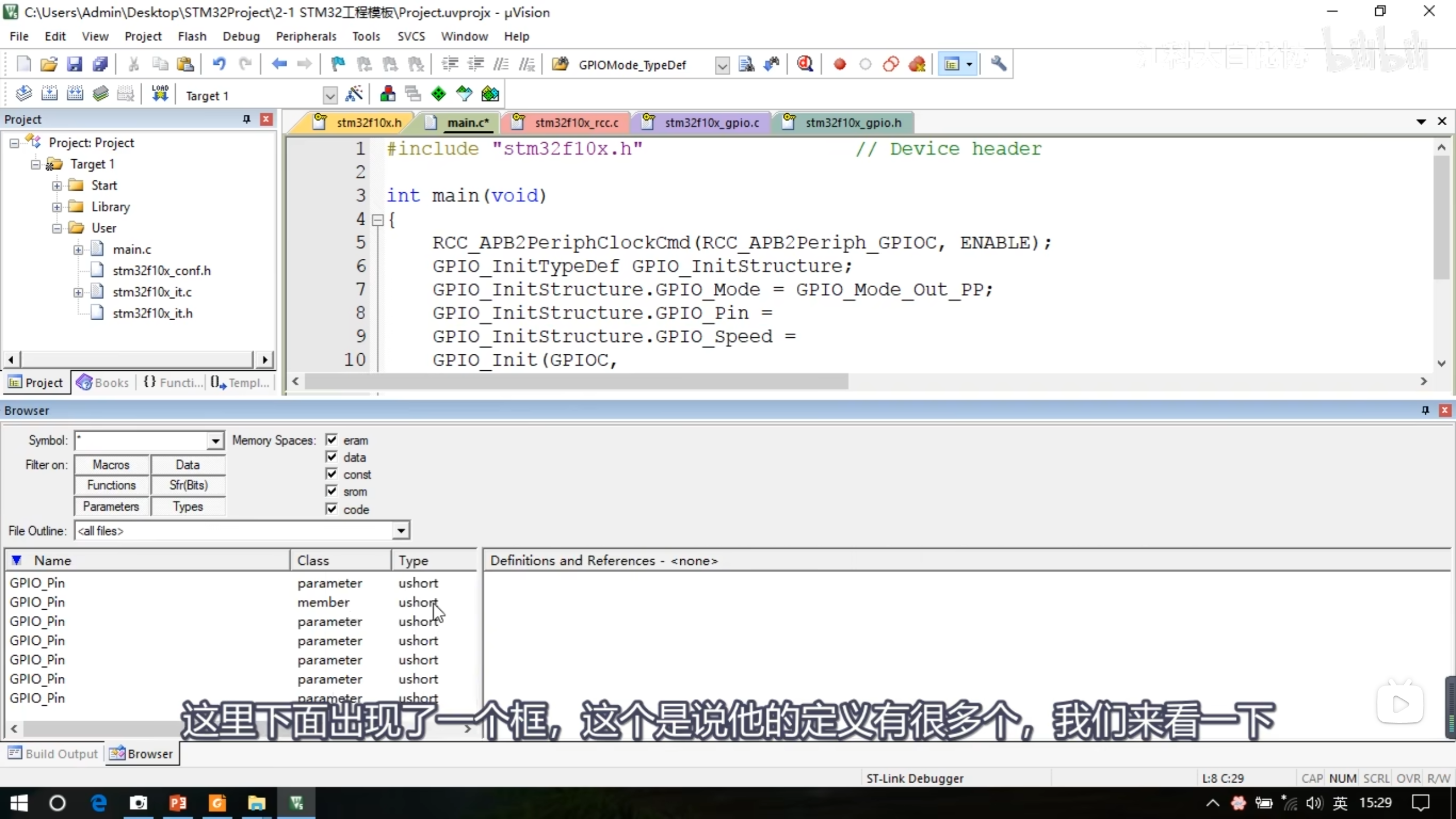Screen dimensions: 1456x819
Task: Open the Manage Run-Time Environment green diamond icon
Action: (439, 94)
